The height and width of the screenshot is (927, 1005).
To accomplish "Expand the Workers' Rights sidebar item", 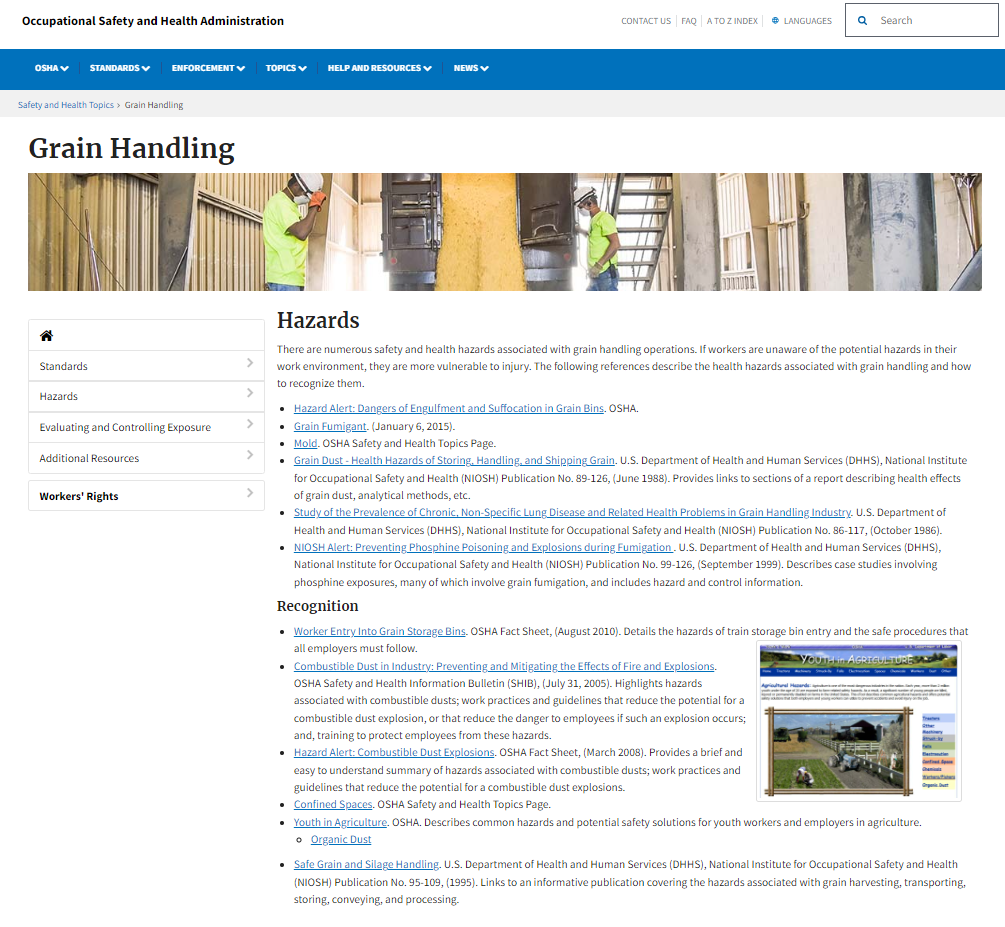I will pyautogui.click(x=249, y=495).
